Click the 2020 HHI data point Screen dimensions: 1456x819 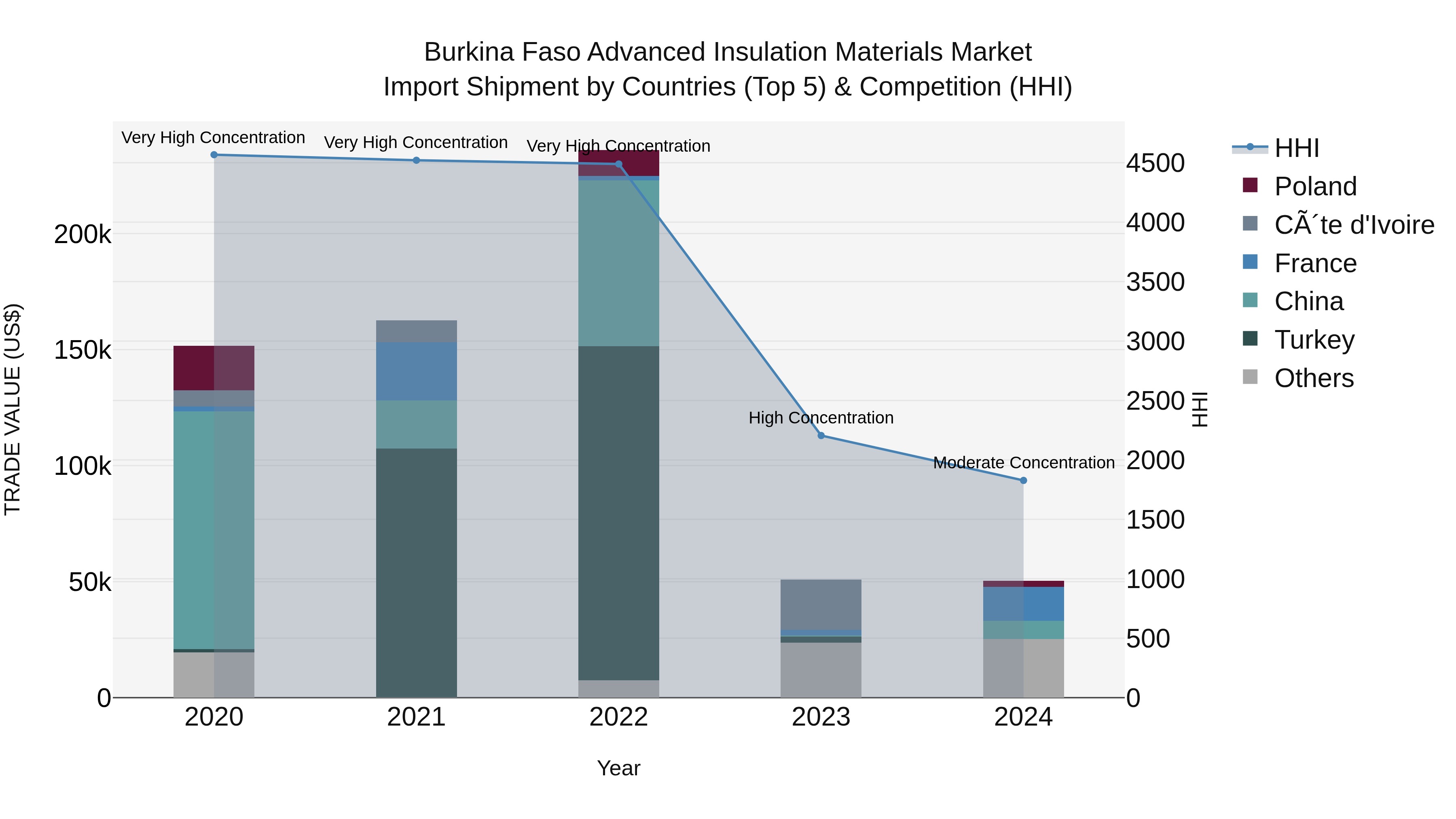point(214,155)
